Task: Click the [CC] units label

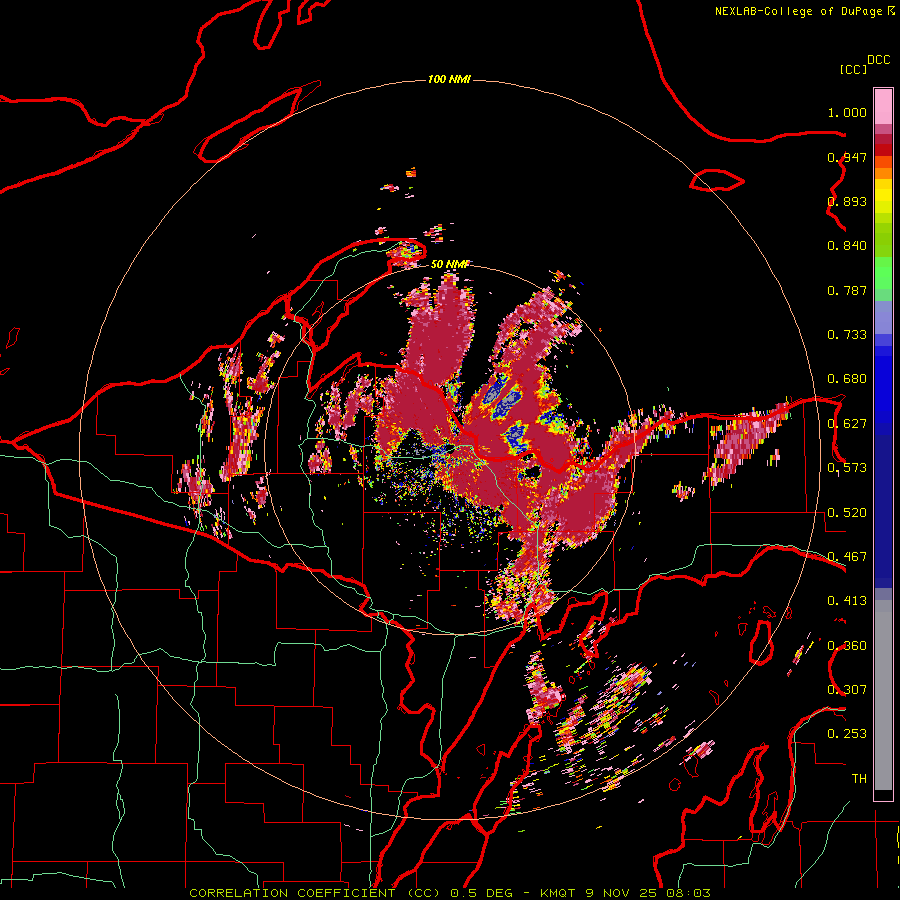Action: [853, 69]
